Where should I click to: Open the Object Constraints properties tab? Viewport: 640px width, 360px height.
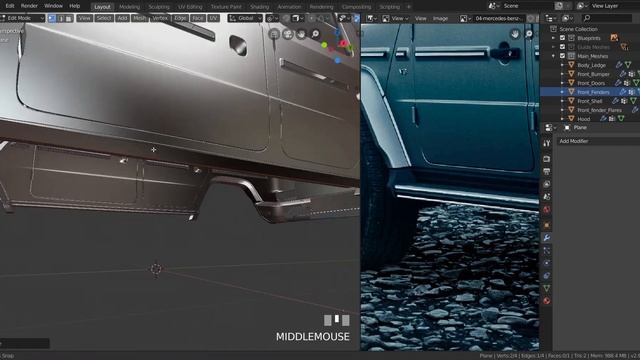(547, 276)
